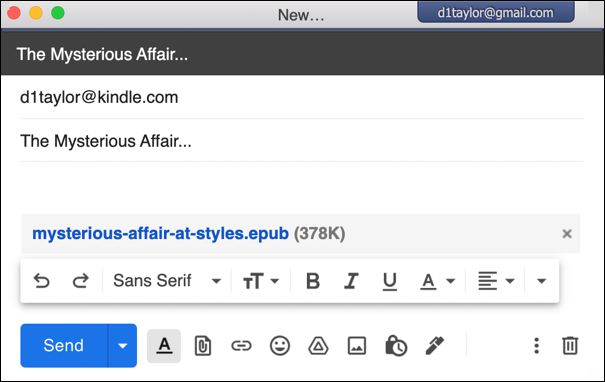Insert a file from Google Drive
The width and height of the screenshot is (605, 382).
318,346
